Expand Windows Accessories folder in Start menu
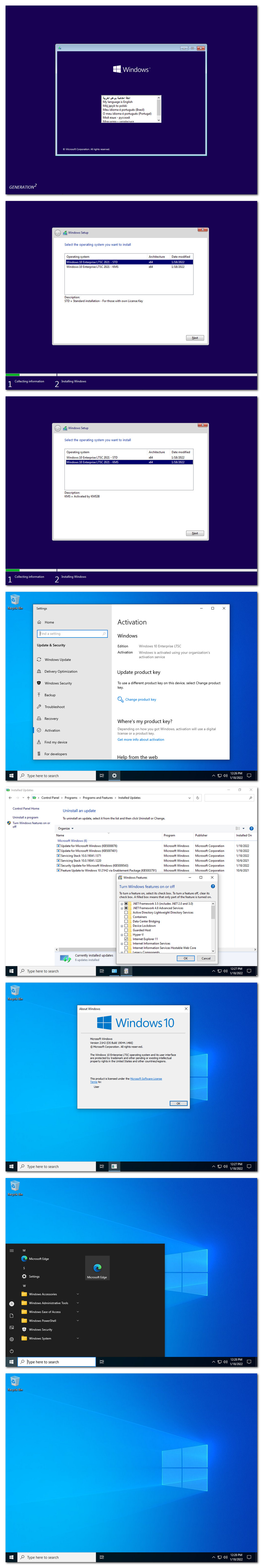 click(50, 1294)
